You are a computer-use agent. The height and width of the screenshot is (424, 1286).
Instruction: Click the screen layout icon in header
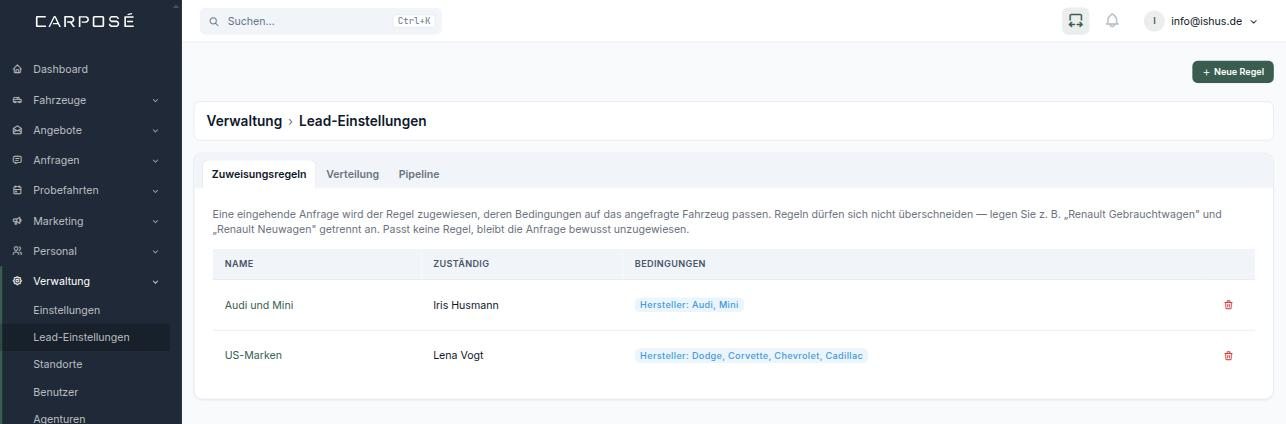(1075, 20)
